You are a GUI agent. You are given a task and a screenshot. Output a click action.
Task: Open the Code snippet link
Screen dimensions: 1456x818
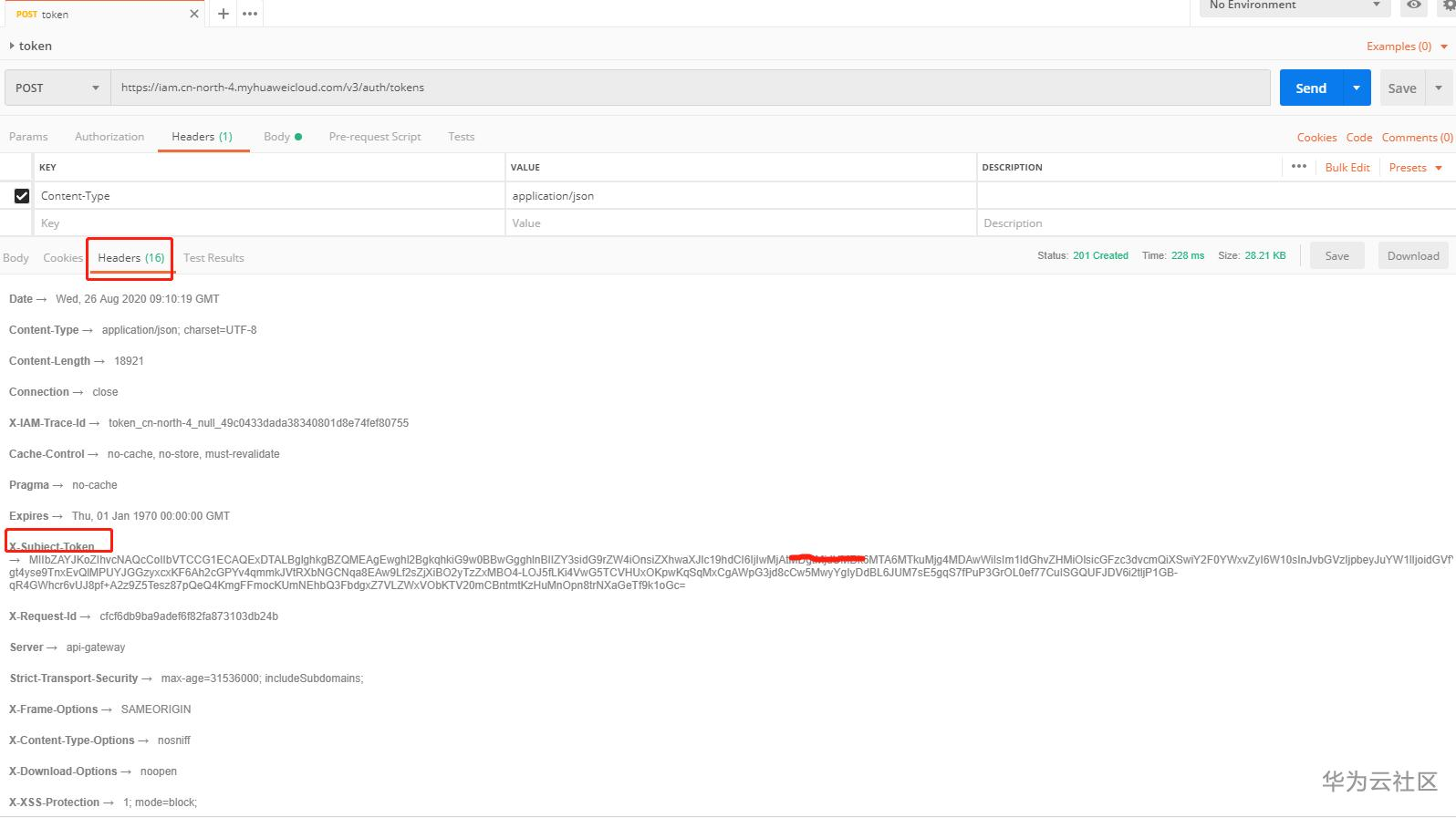click(x=1359, y=138)
